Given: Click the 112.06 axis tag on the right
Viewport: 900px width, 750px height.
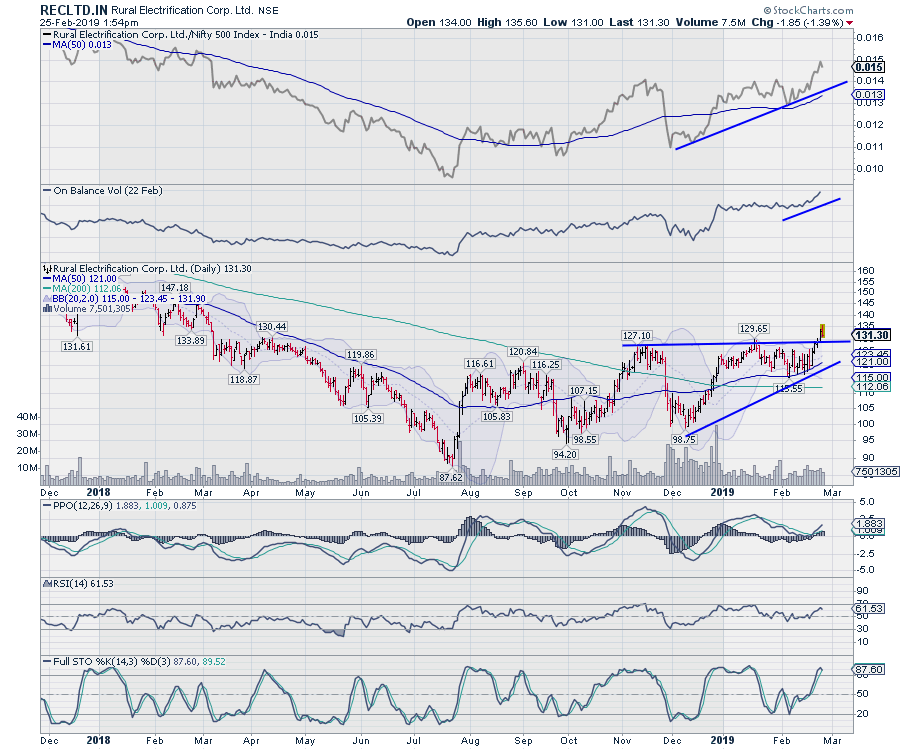Looking at the screenshot, I should coord(872,387).
